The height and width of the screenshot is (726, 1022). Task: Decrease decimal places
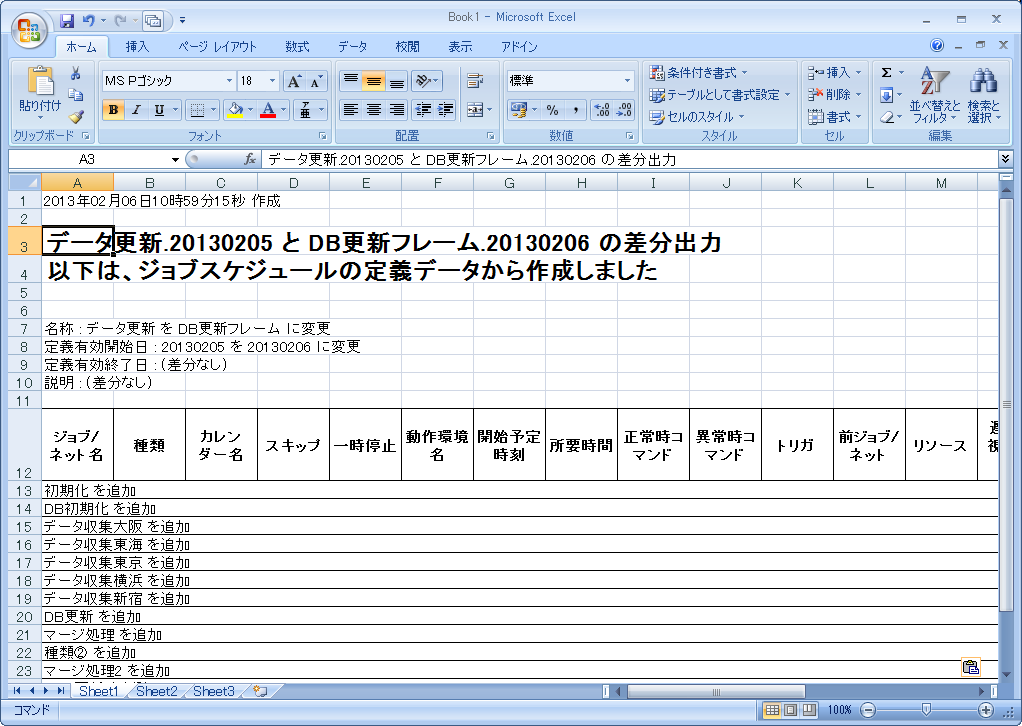624,110
